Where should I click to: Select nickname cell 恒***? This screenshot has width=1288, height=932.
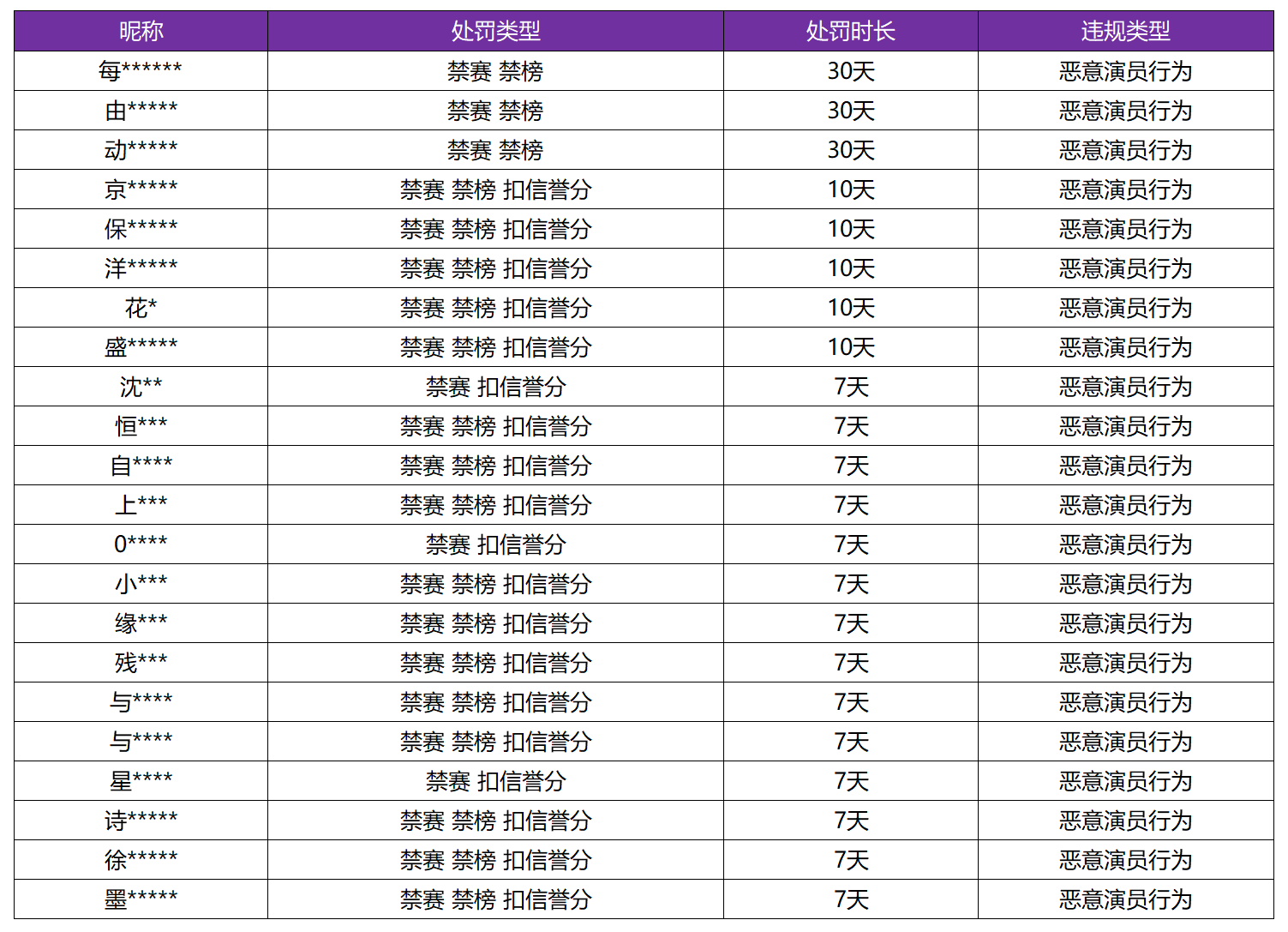click(x=141, y=426)
